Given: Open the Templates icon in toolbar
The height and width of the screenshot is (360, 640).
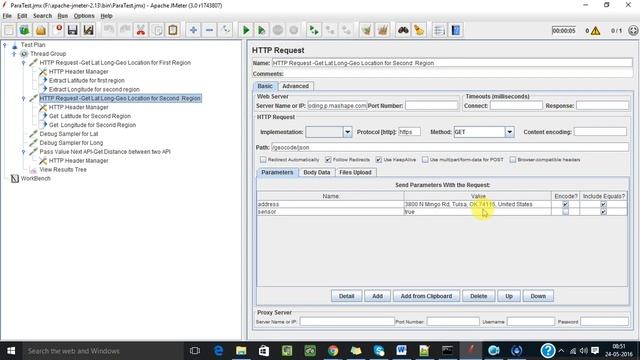Looking at the screenshot, I should [24, 30].
